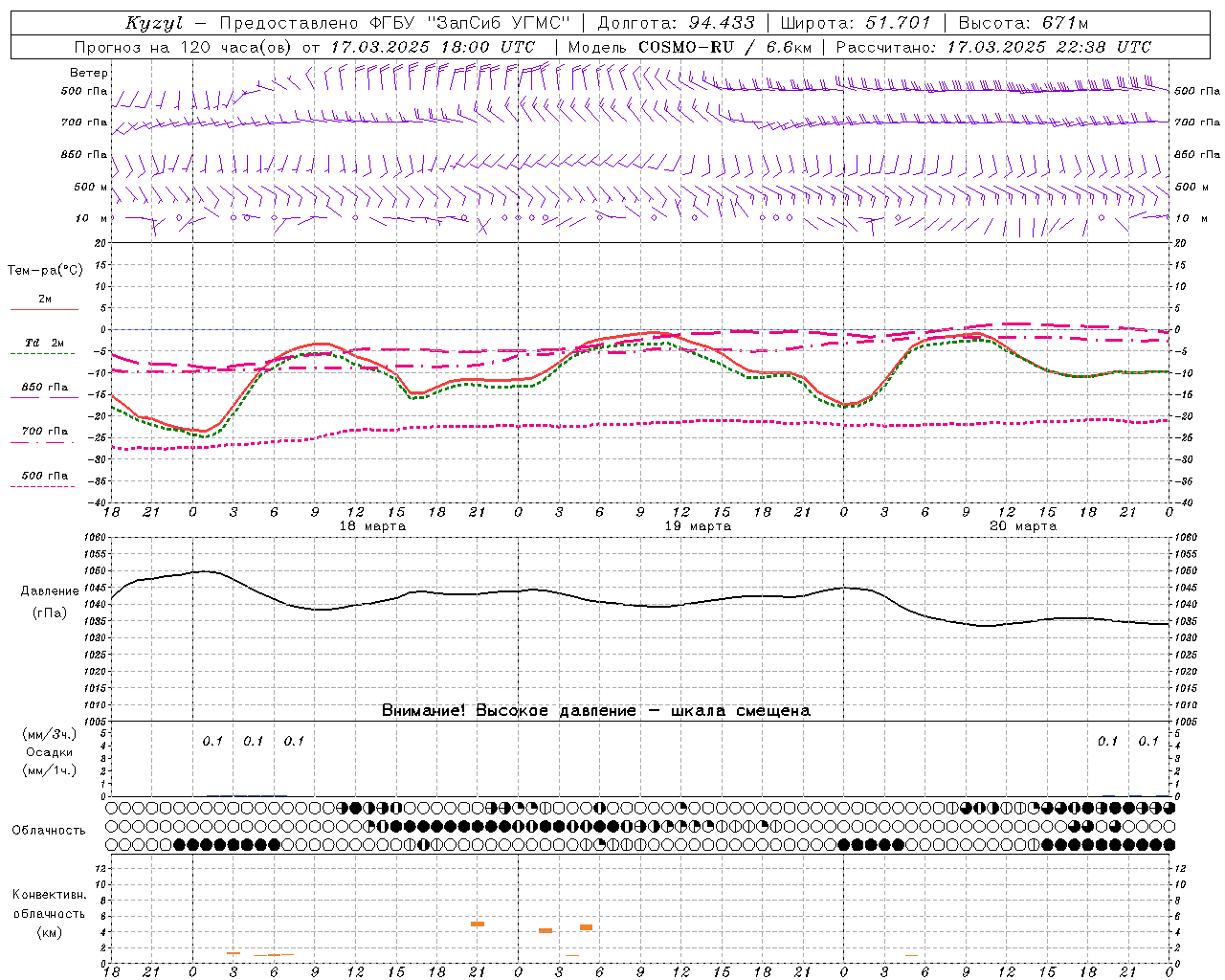Select the provider text ФГБУ "ЗапСиб УГМС"
Image resolution: width=1225 pixels, height=980 pixels.
[x=470, y=23]
